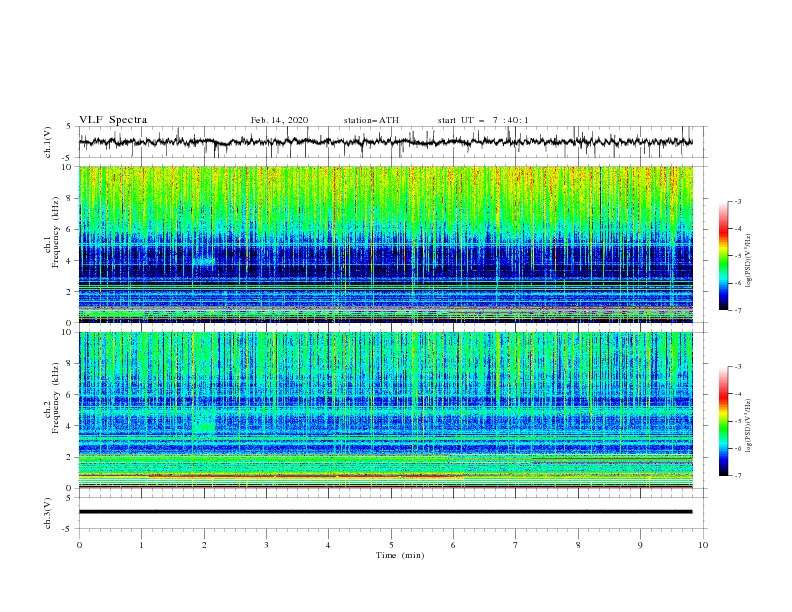The height and width of the screenshot is (612, 792).
Task: Click the light emission patch in ch.2 spectrogram
Action: point(204,428)
